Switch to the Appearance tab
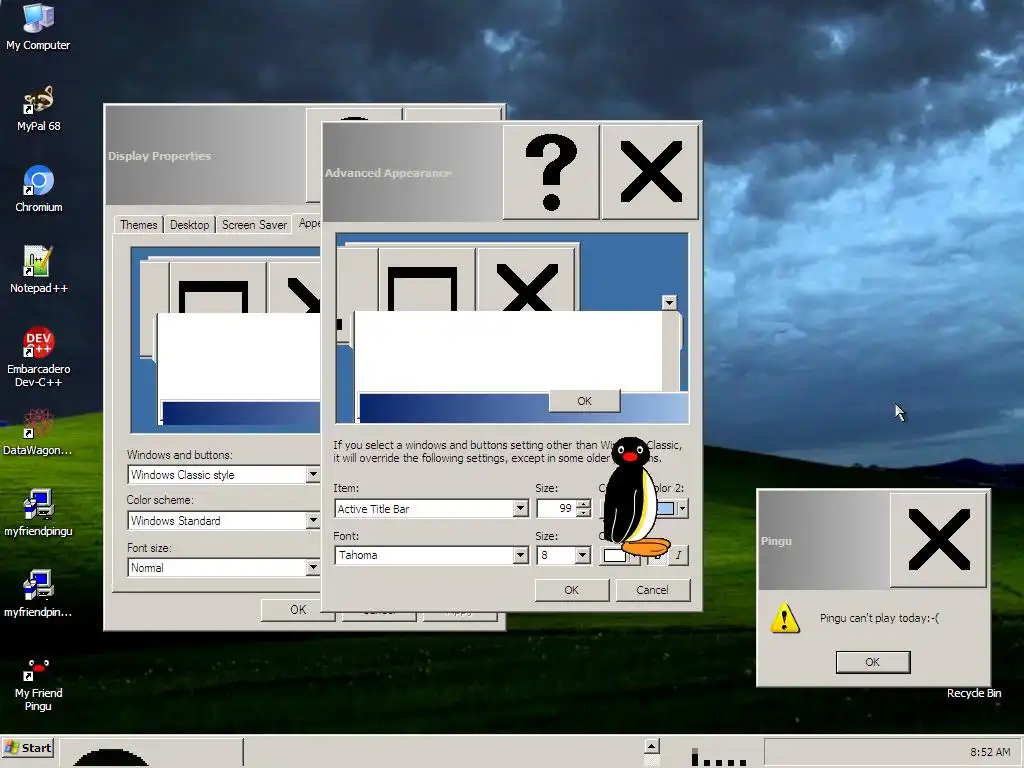The width and height of the screenshot is (1024, 768). [308, 223]
